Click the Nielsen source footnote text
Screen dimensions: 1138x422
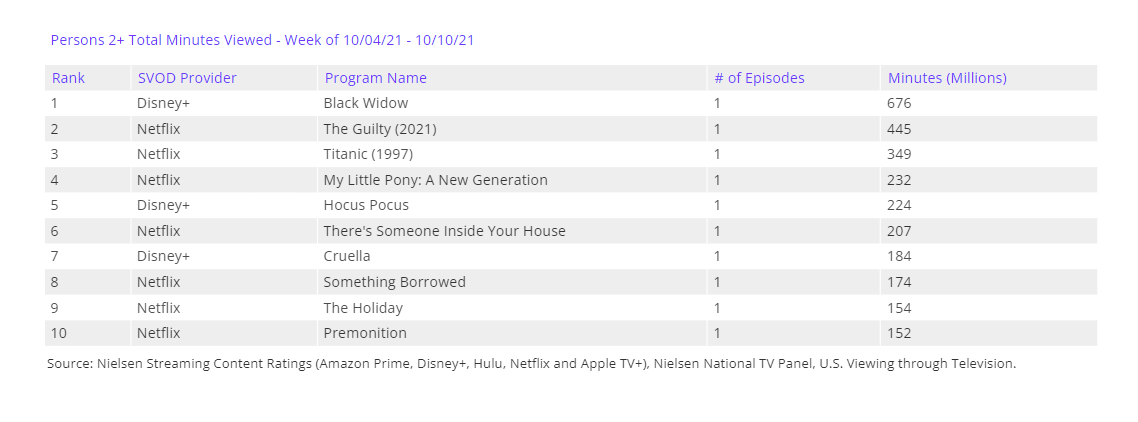click(531, 364)
